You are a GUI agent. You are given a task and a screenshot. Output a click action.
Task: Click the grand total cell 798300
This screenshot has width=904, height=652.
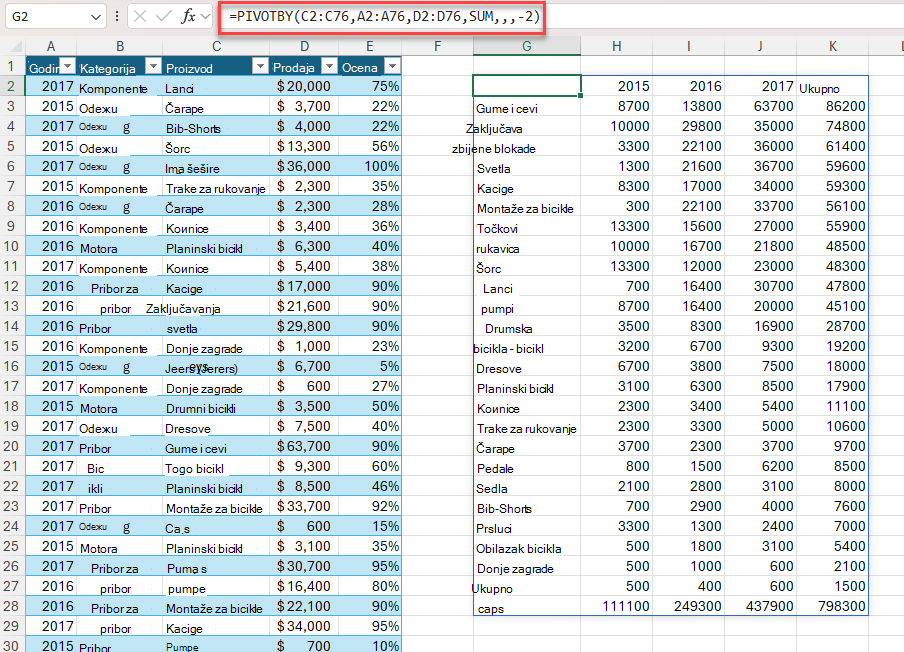[x=832, y=606]
